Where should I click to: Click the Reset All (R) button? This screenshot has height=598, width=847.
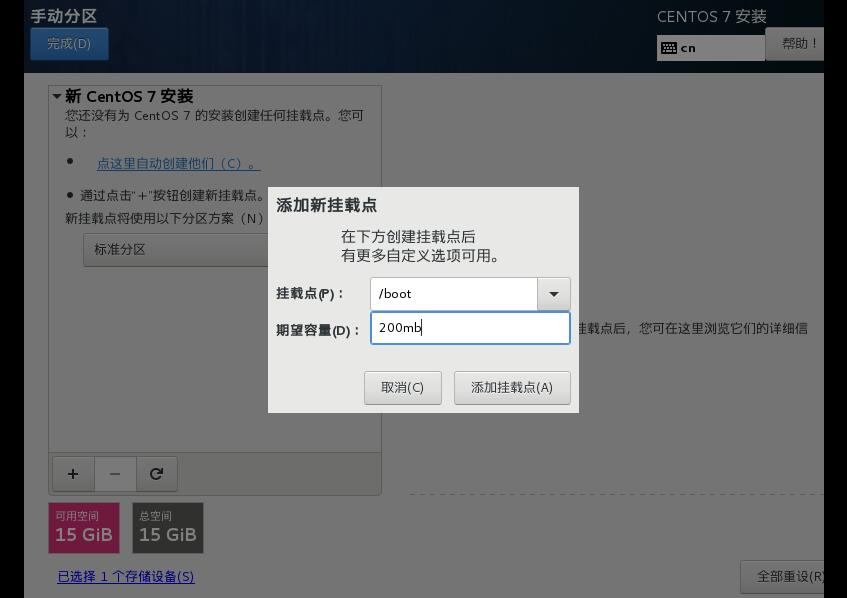coord(783,576)
